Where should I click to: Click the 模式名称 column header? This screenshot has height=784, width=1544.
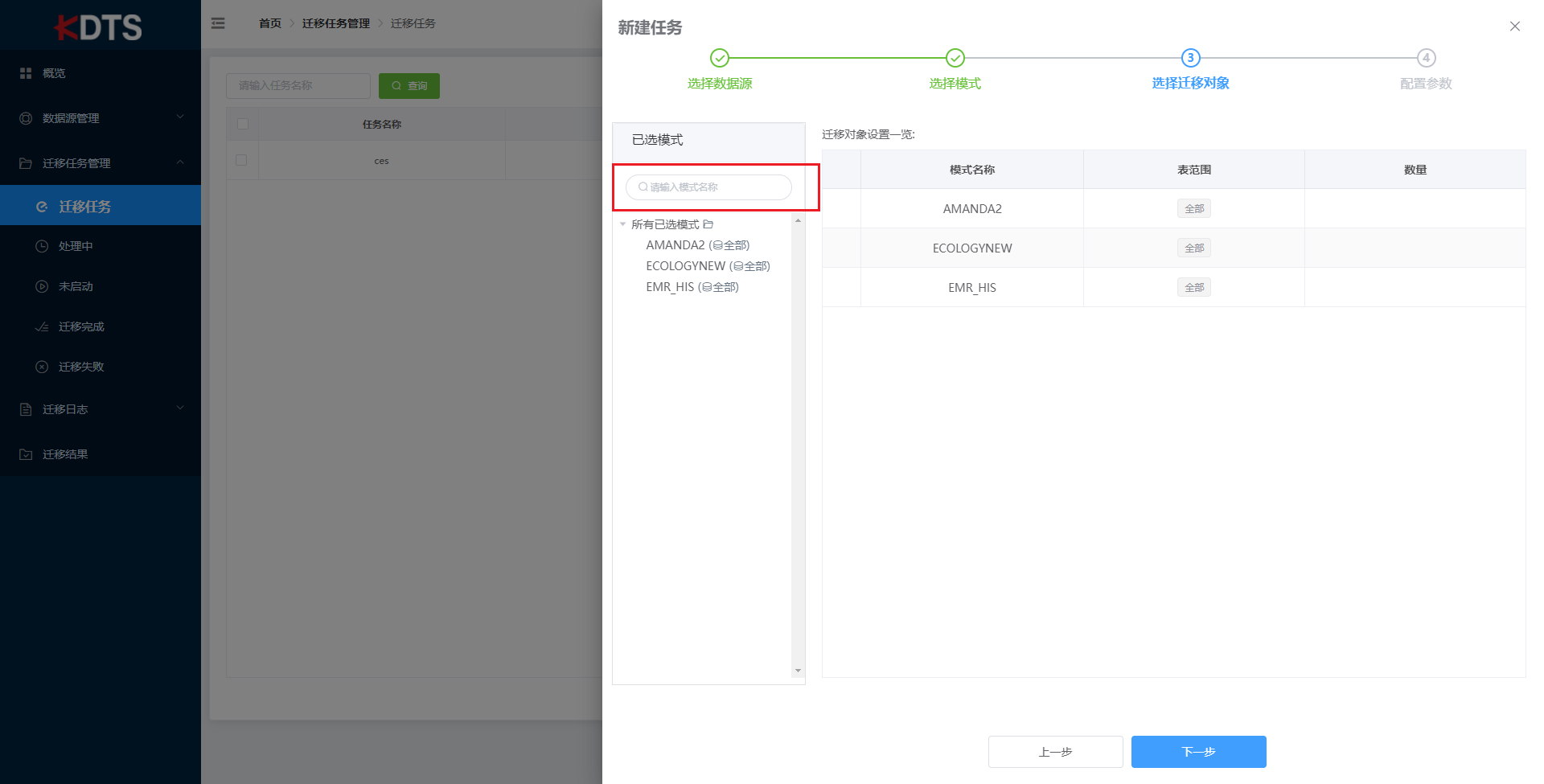(x=972, y=170)
